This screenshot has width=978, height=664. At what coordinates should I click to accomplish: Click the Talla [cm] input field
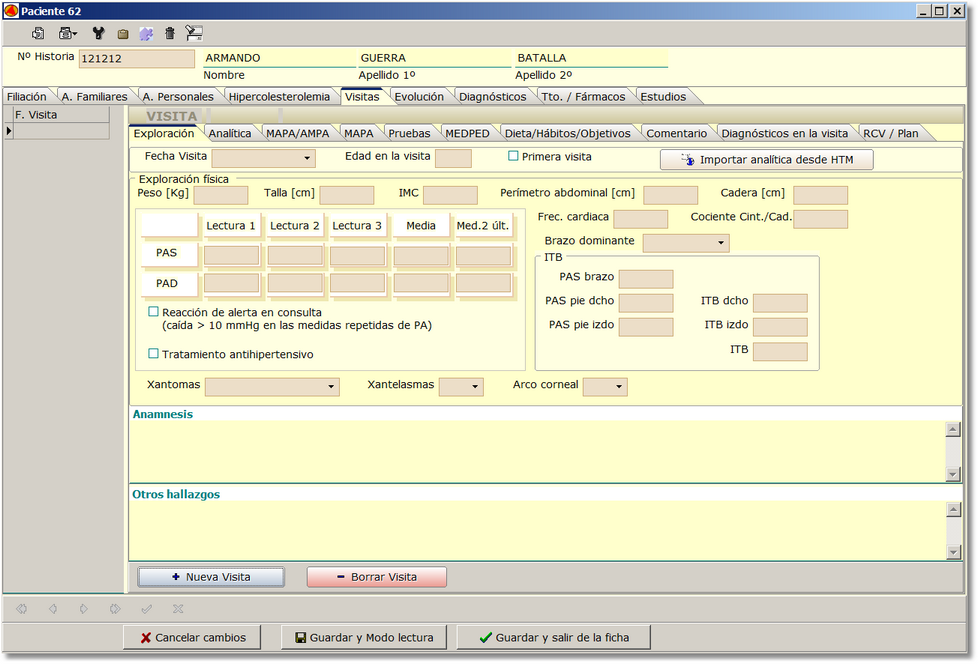(x=347, y=195)
